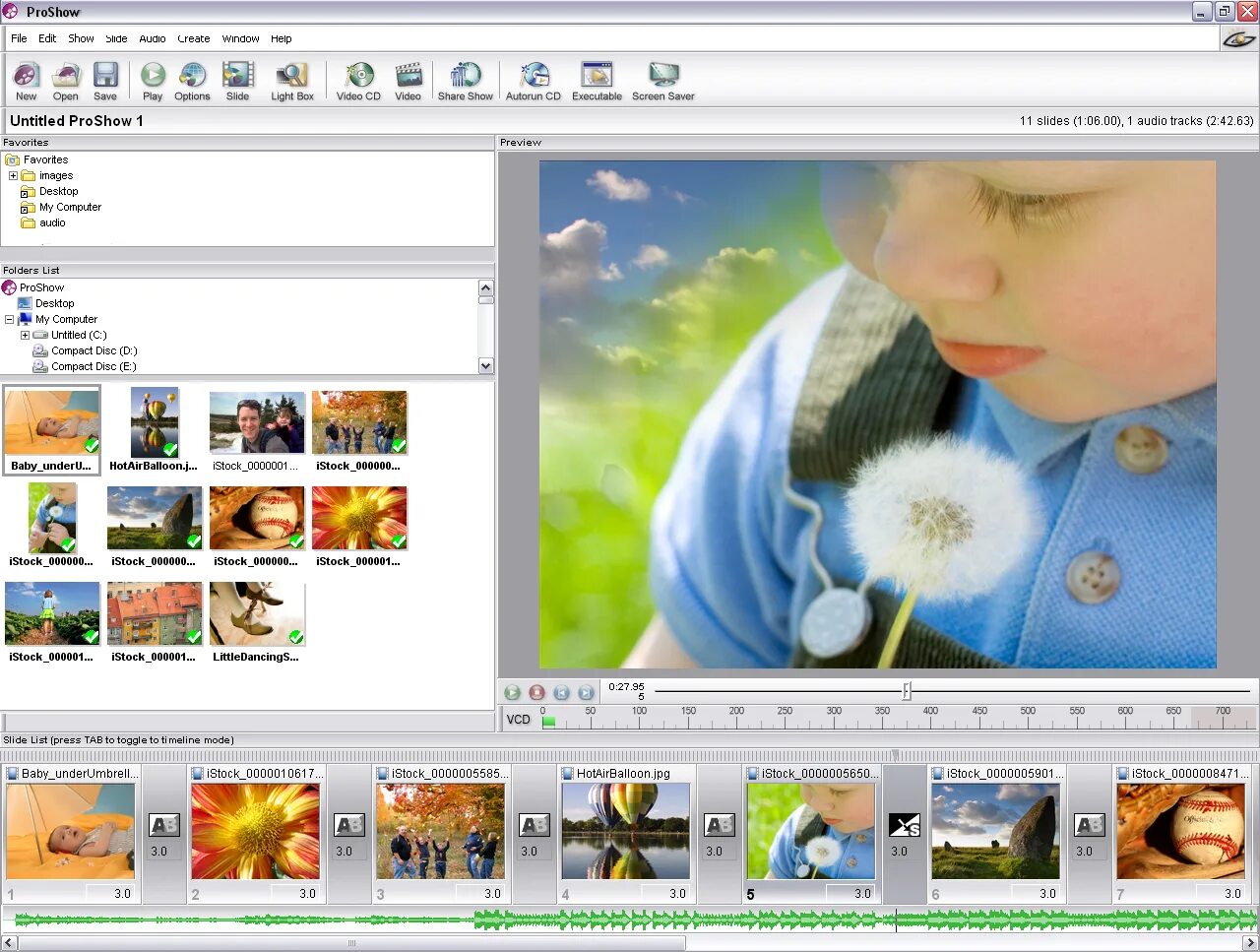Click the Folders List scroll up arrow
This screenshot has height=952, width=1260.
click(485, 287)
